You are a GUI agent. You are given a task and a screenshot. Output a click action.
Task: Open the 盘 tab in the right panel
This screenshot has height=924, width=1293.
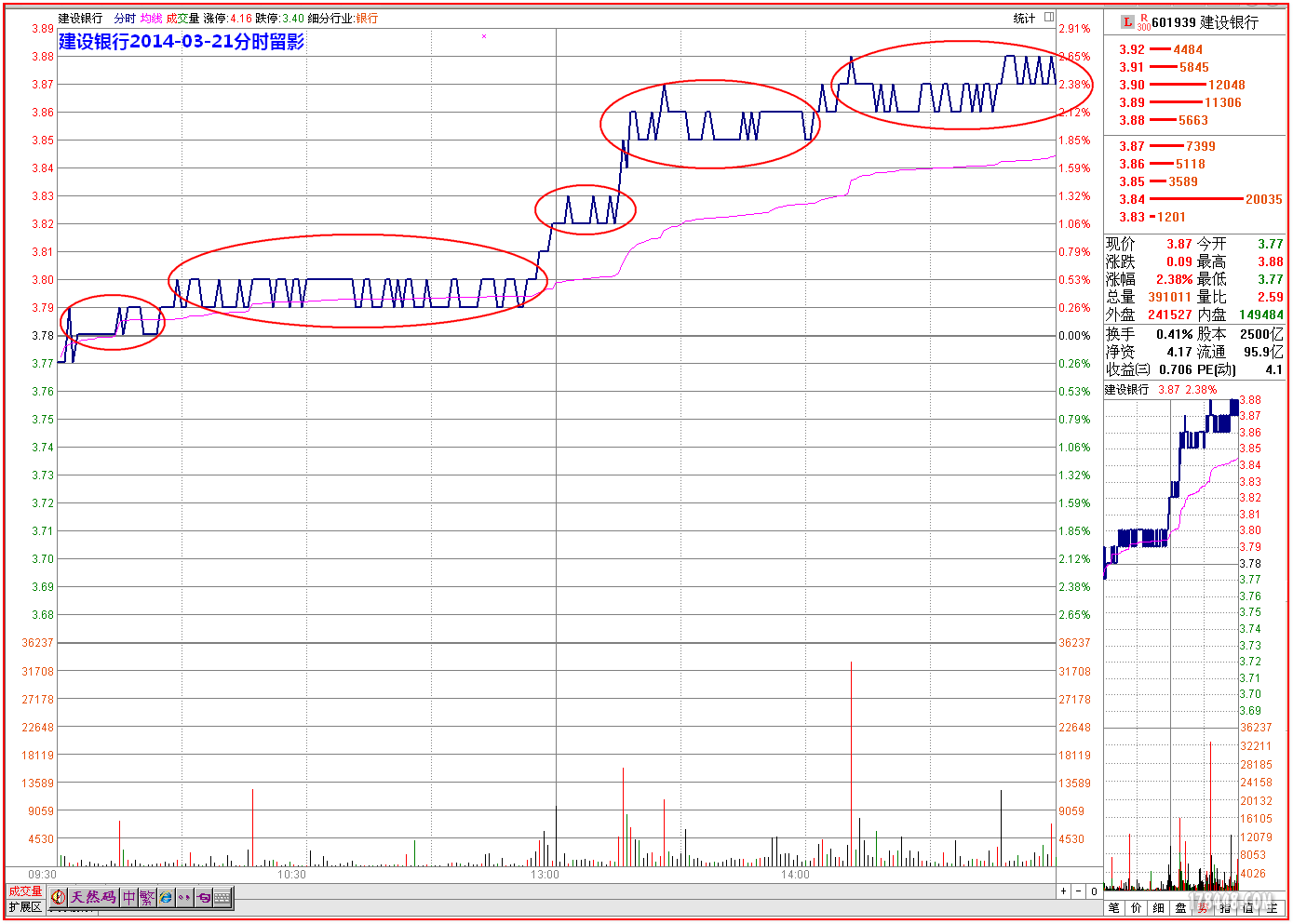click(1181, 908)
